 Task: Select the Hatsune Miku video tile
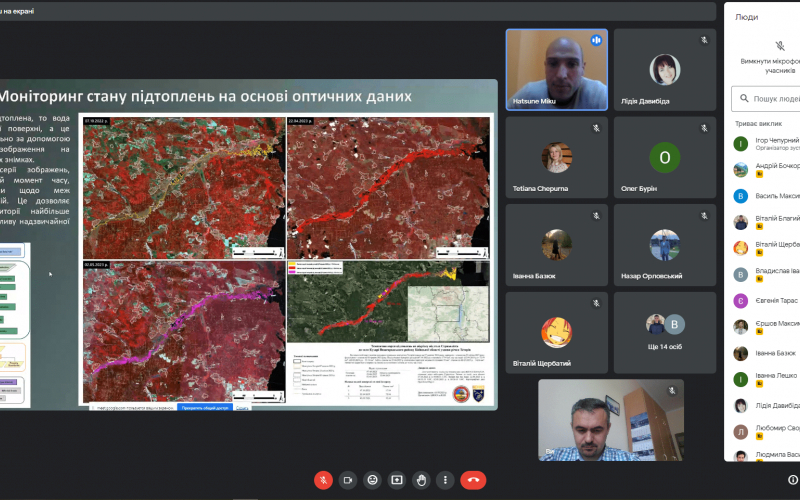coord(557,69)
